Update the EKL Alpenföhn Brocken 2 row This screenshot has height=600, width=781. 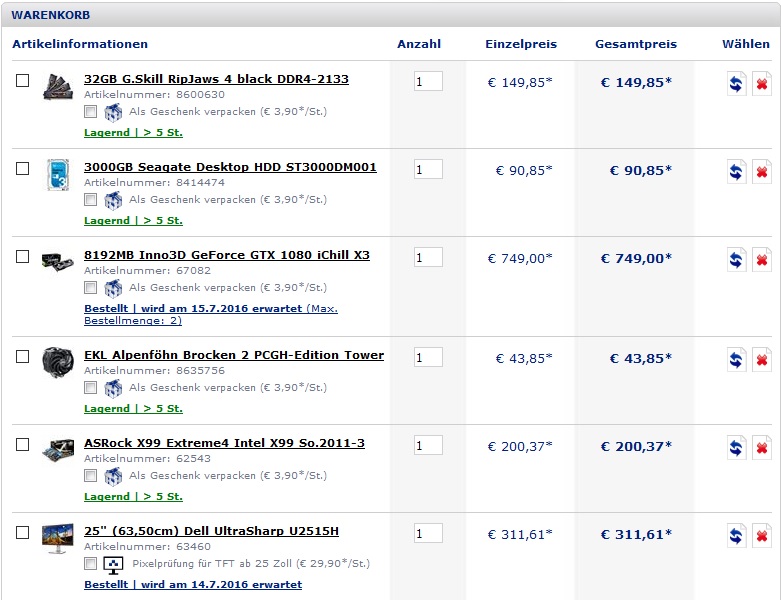[737, 360]
